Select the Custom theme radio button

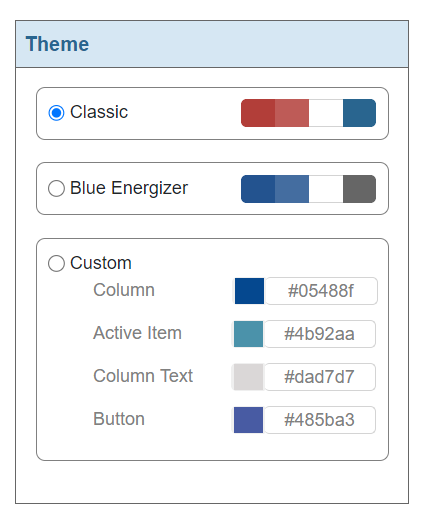pos(56,264)
